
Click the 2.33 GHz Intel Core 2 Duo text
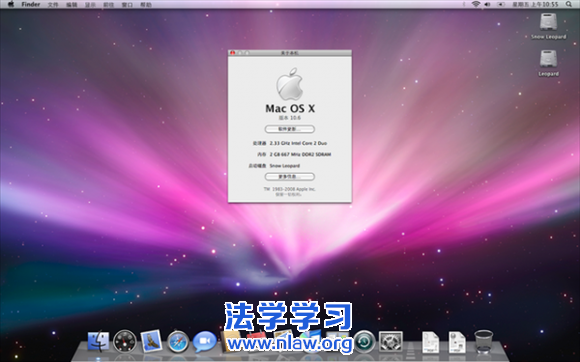(x=298, y=143)
